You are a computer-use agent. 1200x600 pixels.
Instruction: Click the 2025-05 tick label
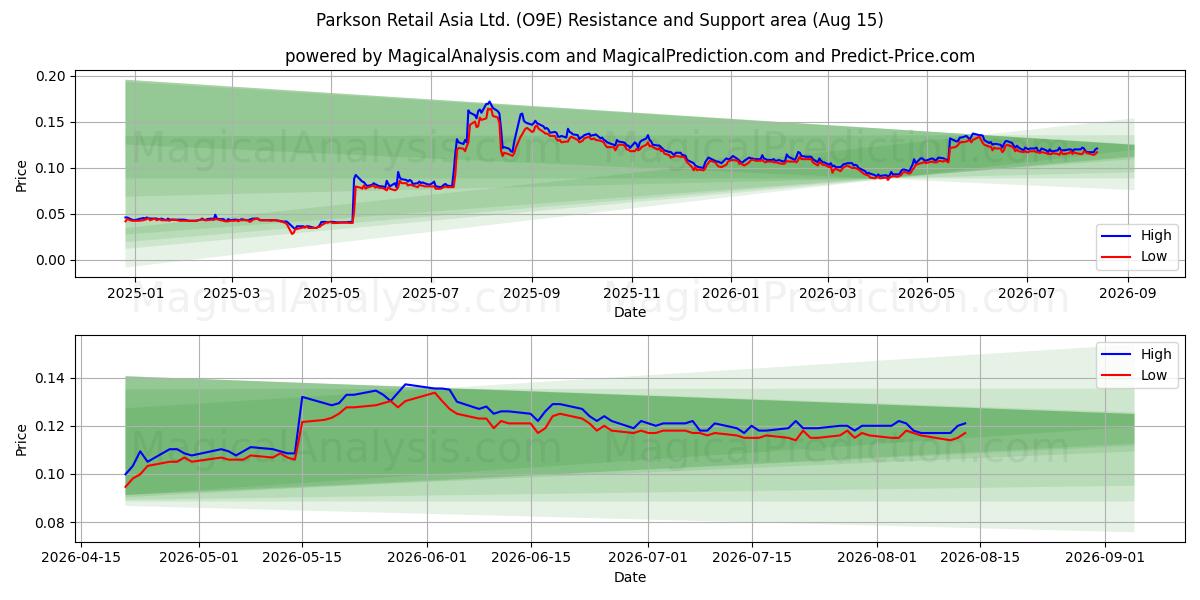(x=331, y=293)
